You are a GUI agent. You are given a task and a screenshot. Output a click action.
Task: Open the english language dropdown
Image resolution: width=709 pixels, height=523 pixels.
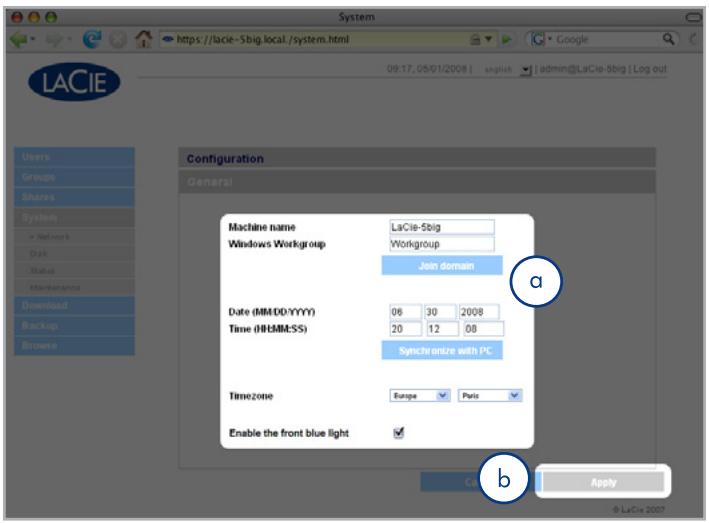(525, 70)
